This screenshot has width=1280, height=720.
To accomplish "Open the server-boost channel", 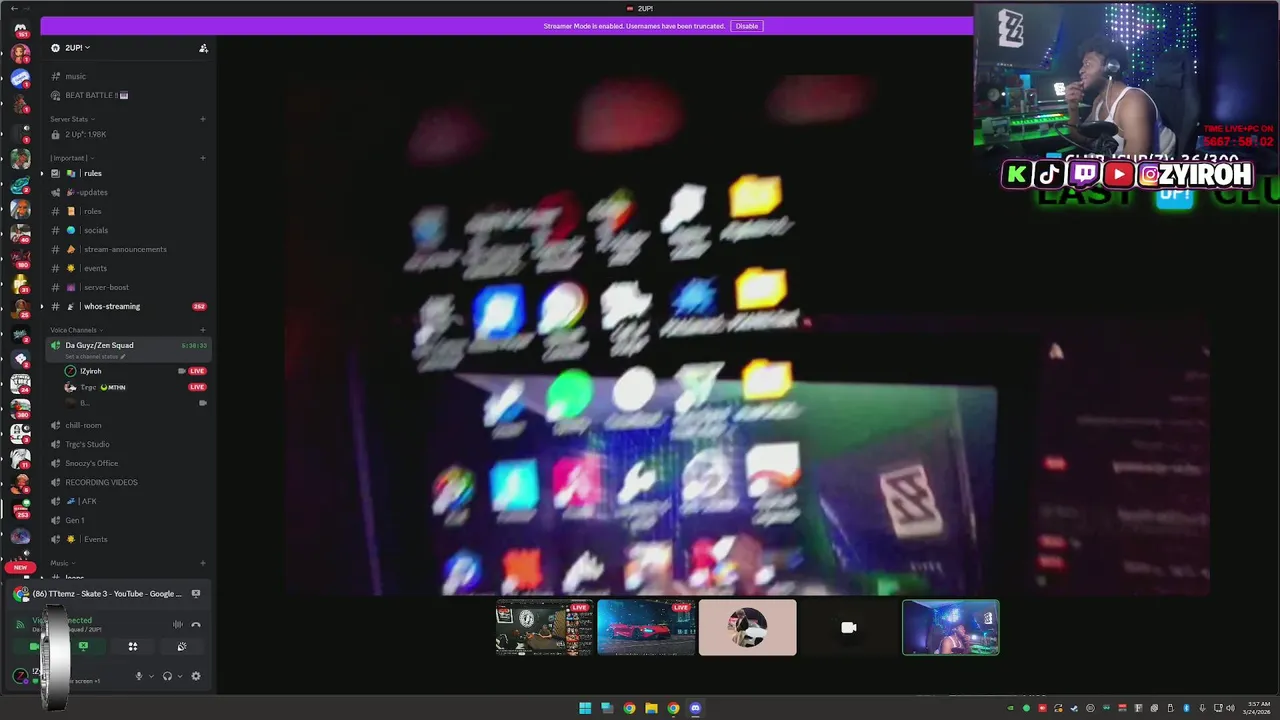I will tap(128, 287).
